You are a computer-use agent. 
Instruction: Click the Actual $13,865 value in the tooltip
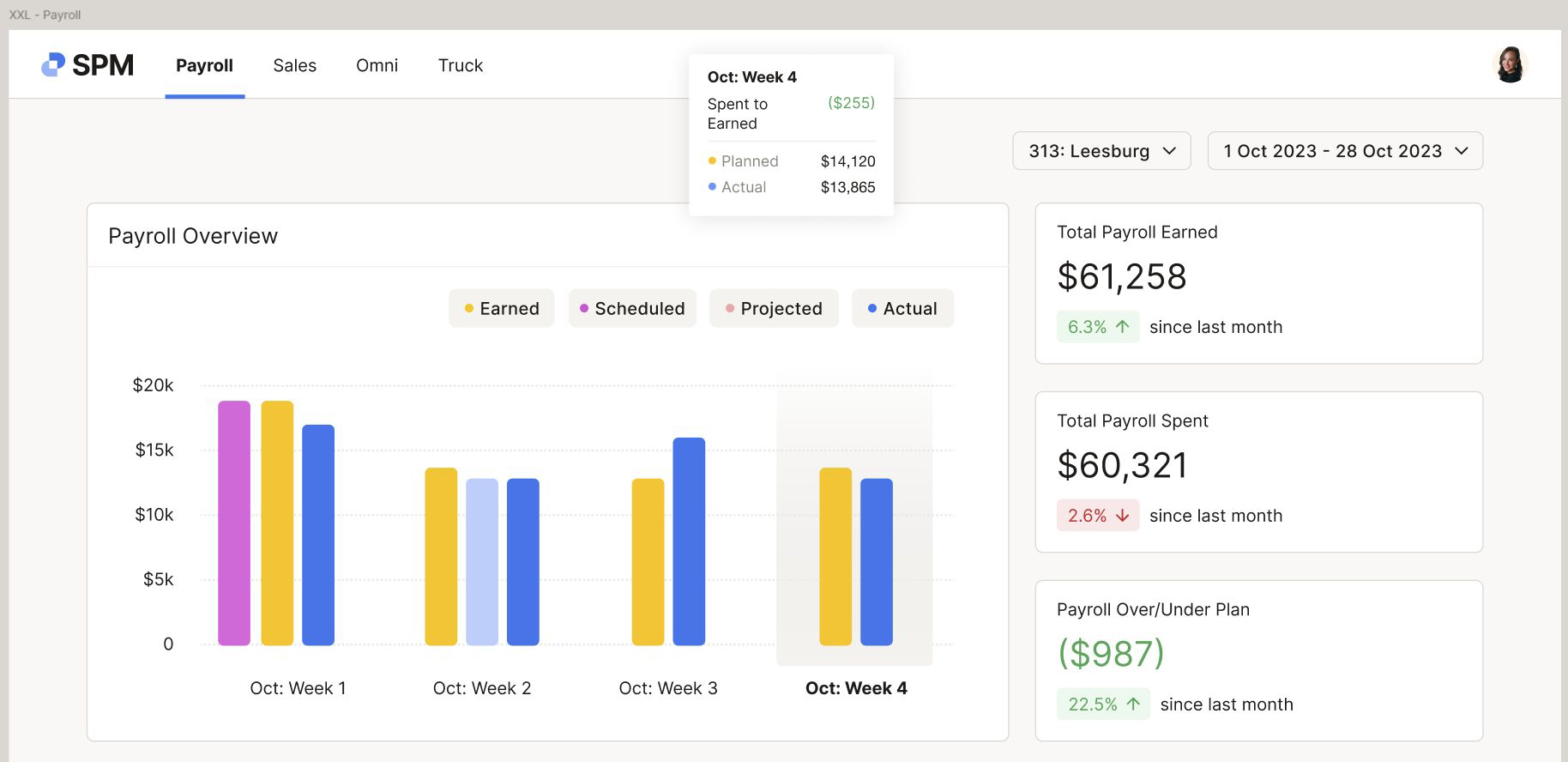847,187
